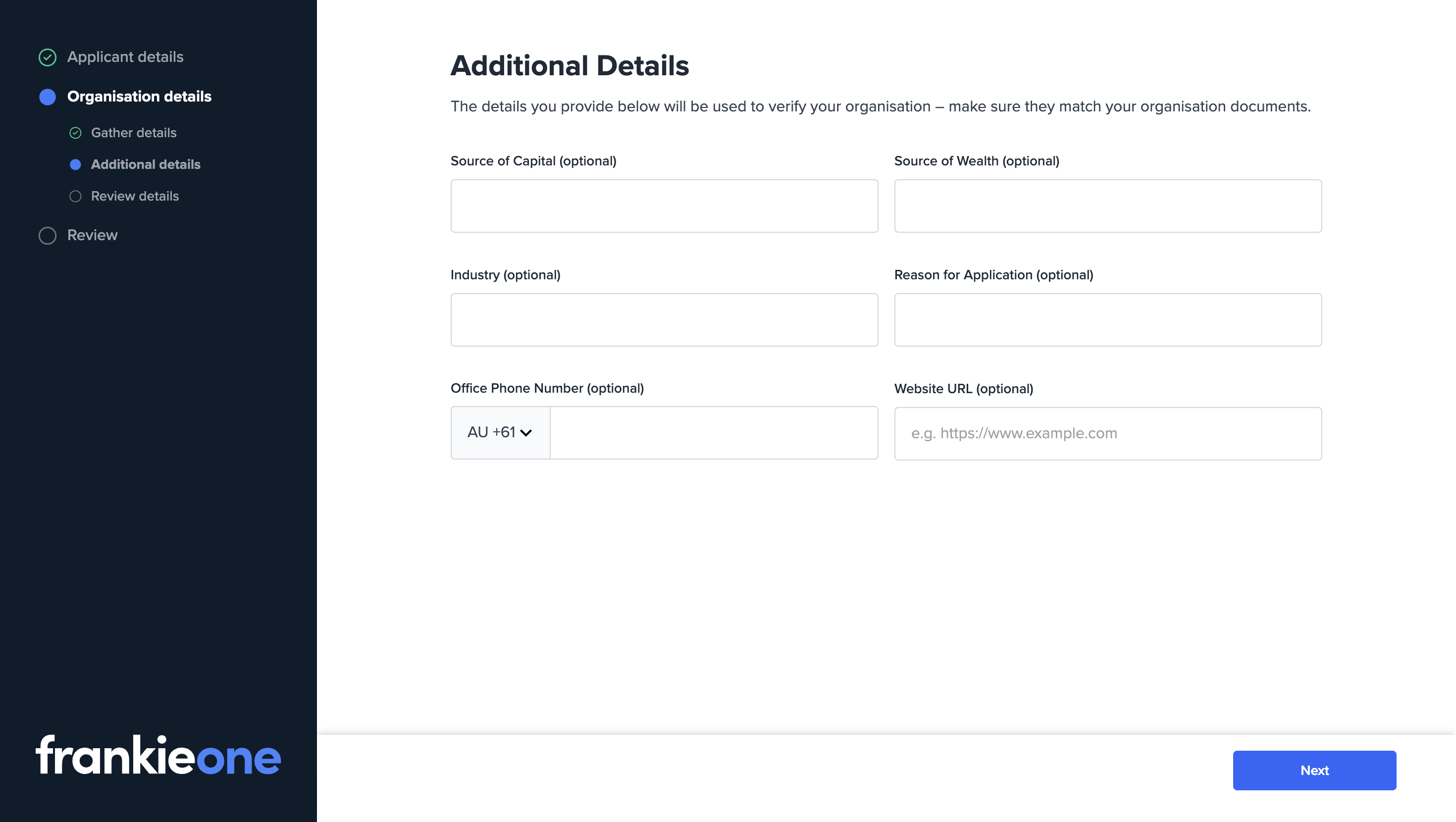Click the chevron inside the phone country selector
Screen dimensions: 1456x822
(525, 432)
